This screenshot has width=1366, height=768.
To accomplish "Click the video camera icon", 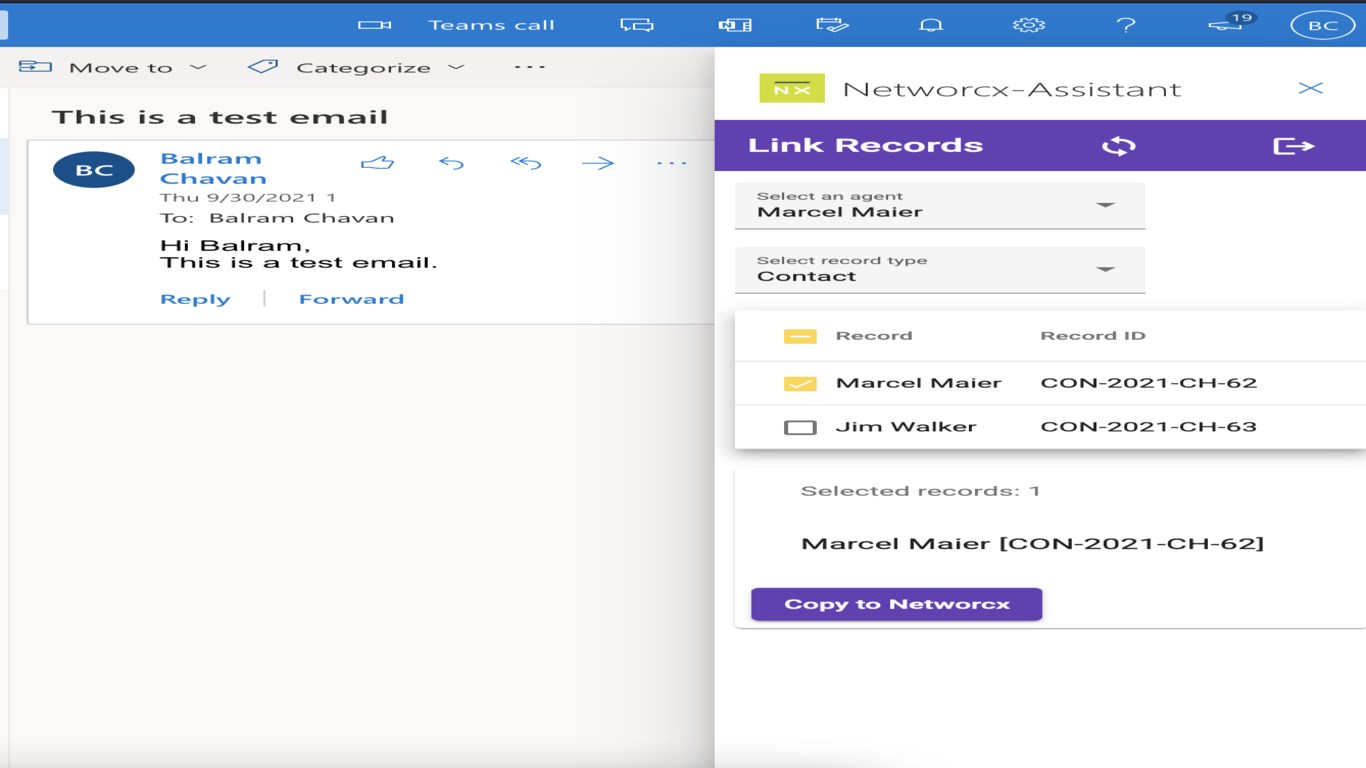I will 374,25.
